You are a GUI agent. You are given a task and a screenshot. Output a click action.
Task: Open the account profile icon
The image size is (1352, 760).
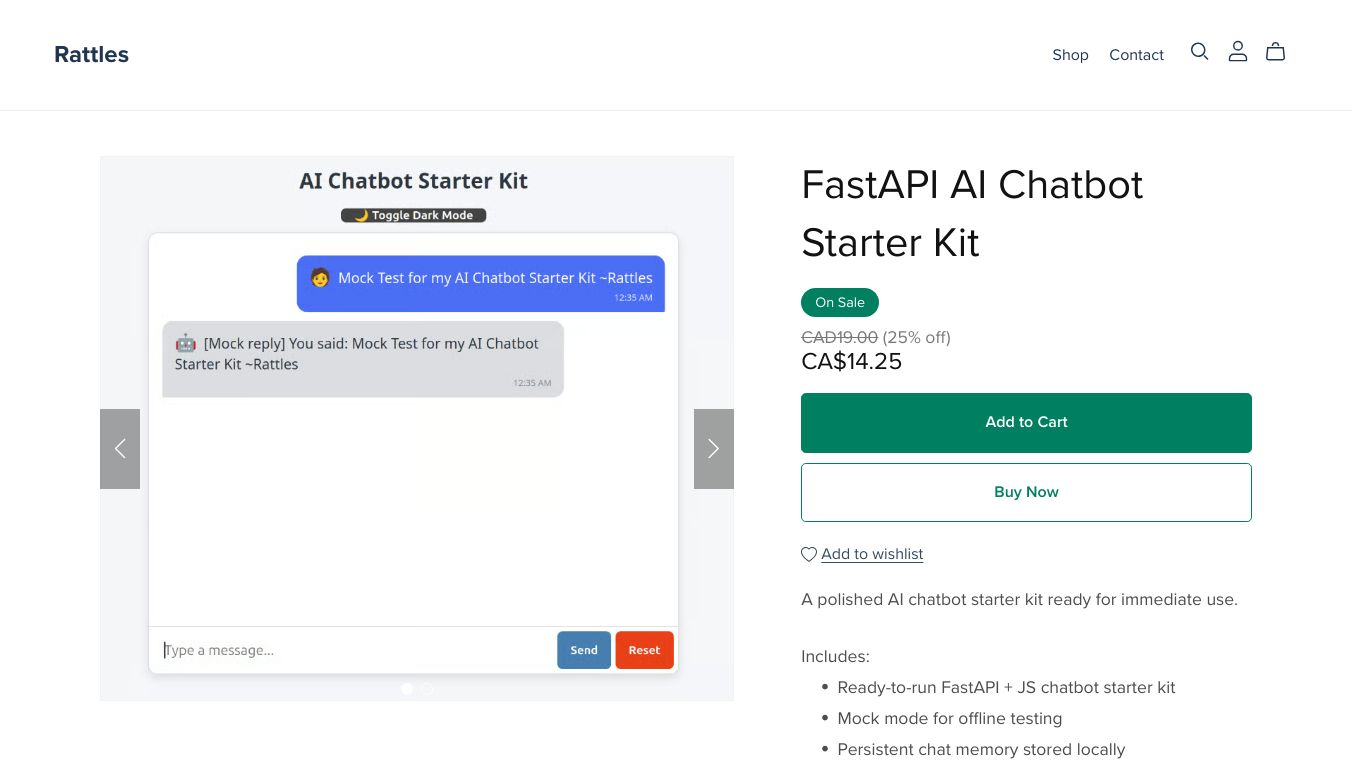pos(1237,52)
